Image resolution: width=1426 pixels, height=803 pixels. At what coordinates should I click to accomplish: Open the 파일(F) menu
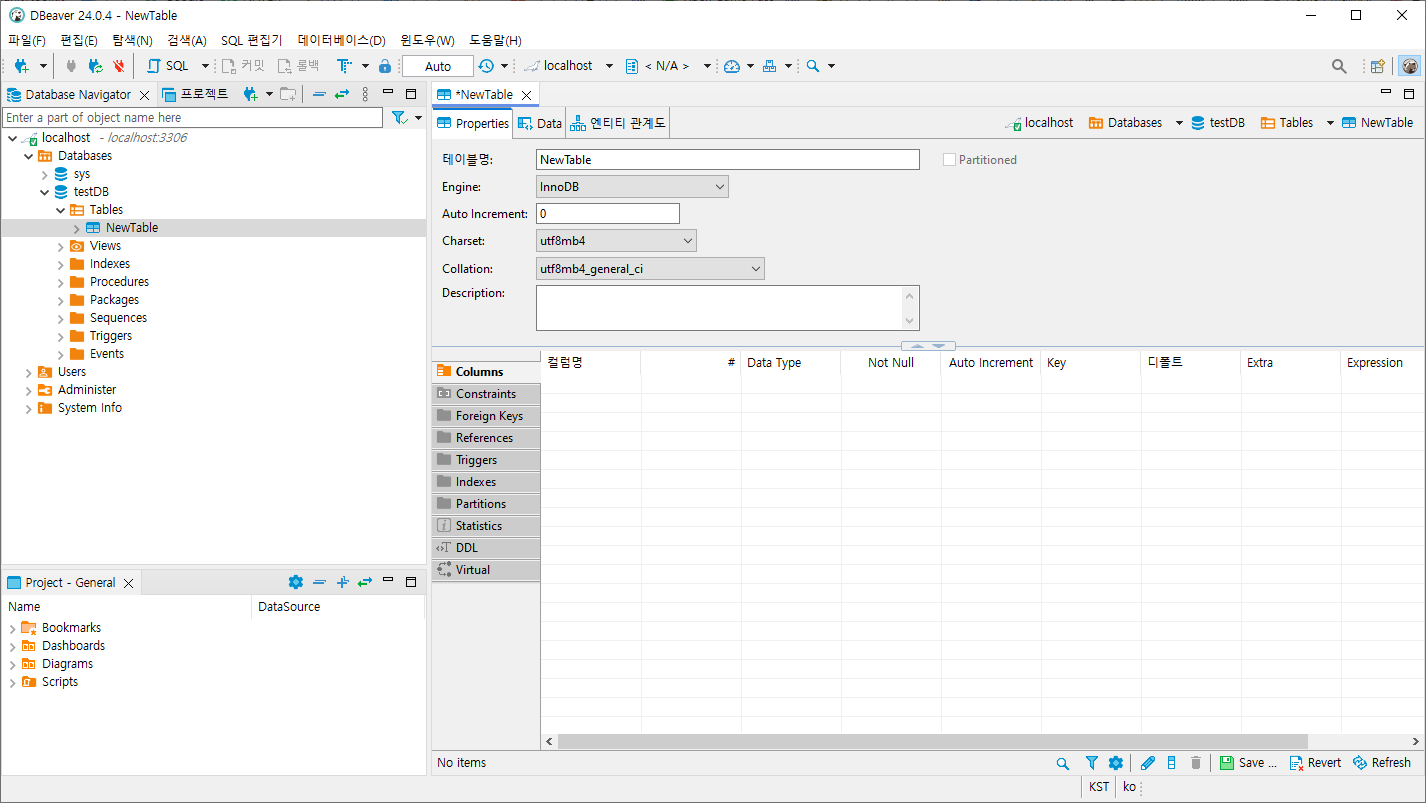27,41
